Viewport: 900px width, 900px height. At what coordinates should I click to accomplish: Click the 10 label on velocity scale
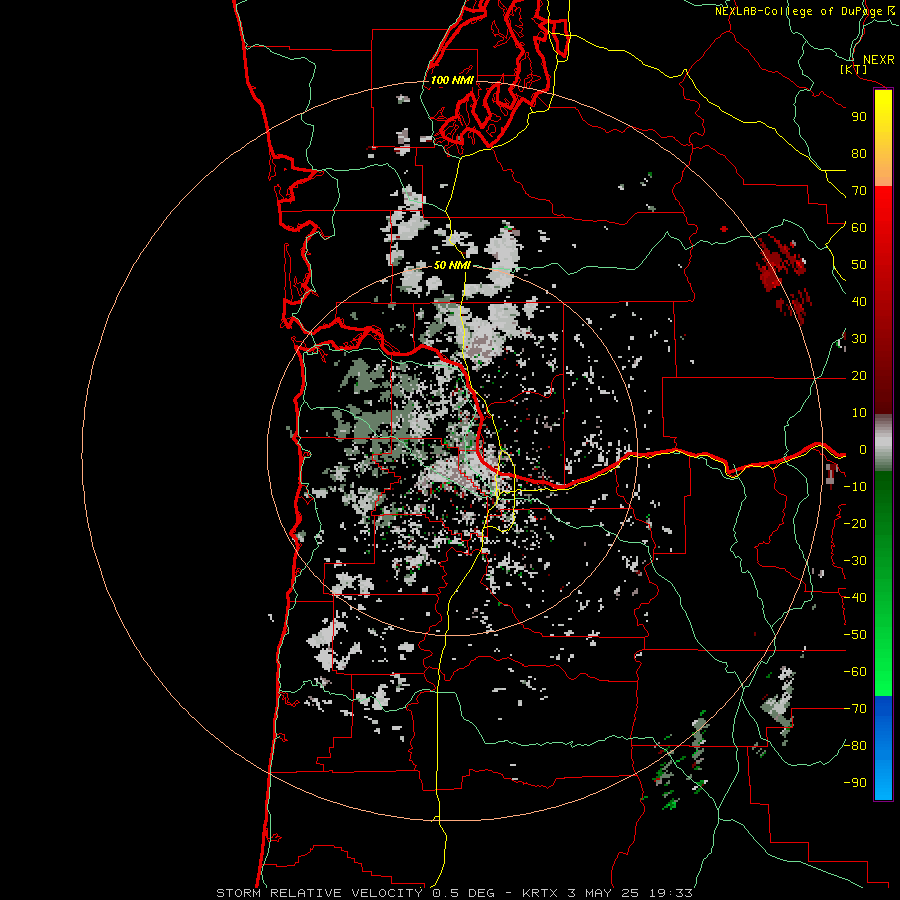pos(859,413)
